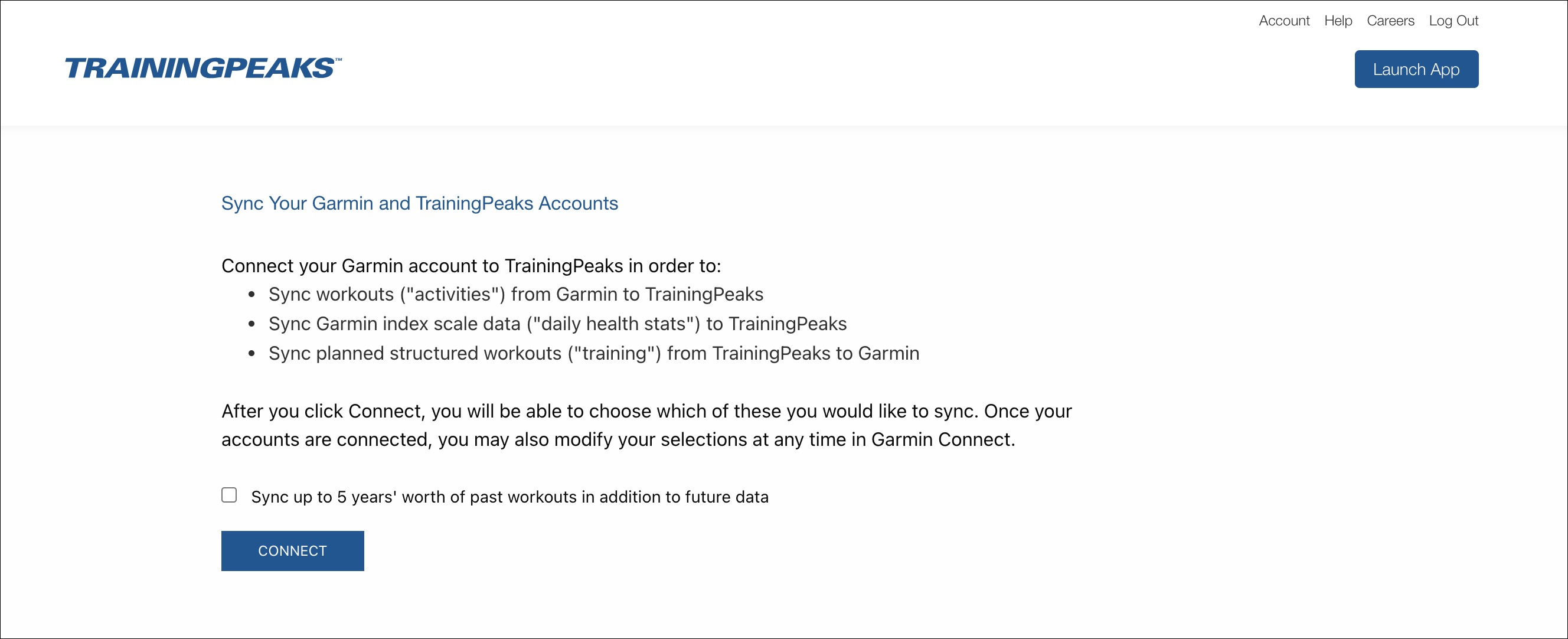Click the trademark symbol beside the logo
1568x639 pixels.
point(338,60)
